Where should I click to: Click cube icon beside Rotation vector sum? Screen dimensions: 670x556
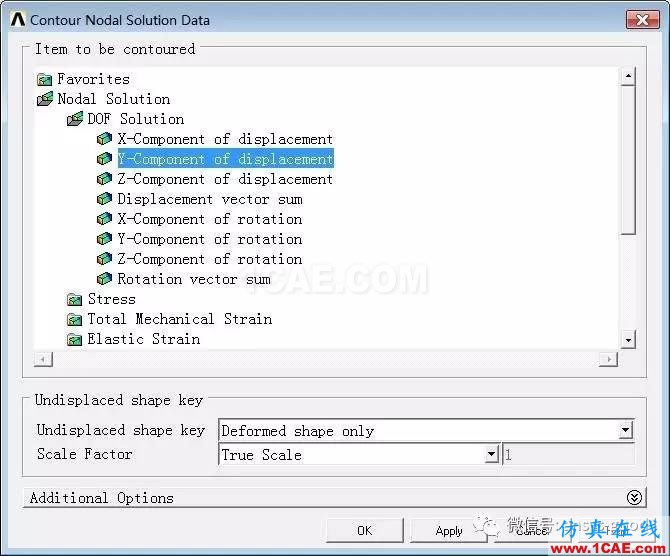pos(104,279)
